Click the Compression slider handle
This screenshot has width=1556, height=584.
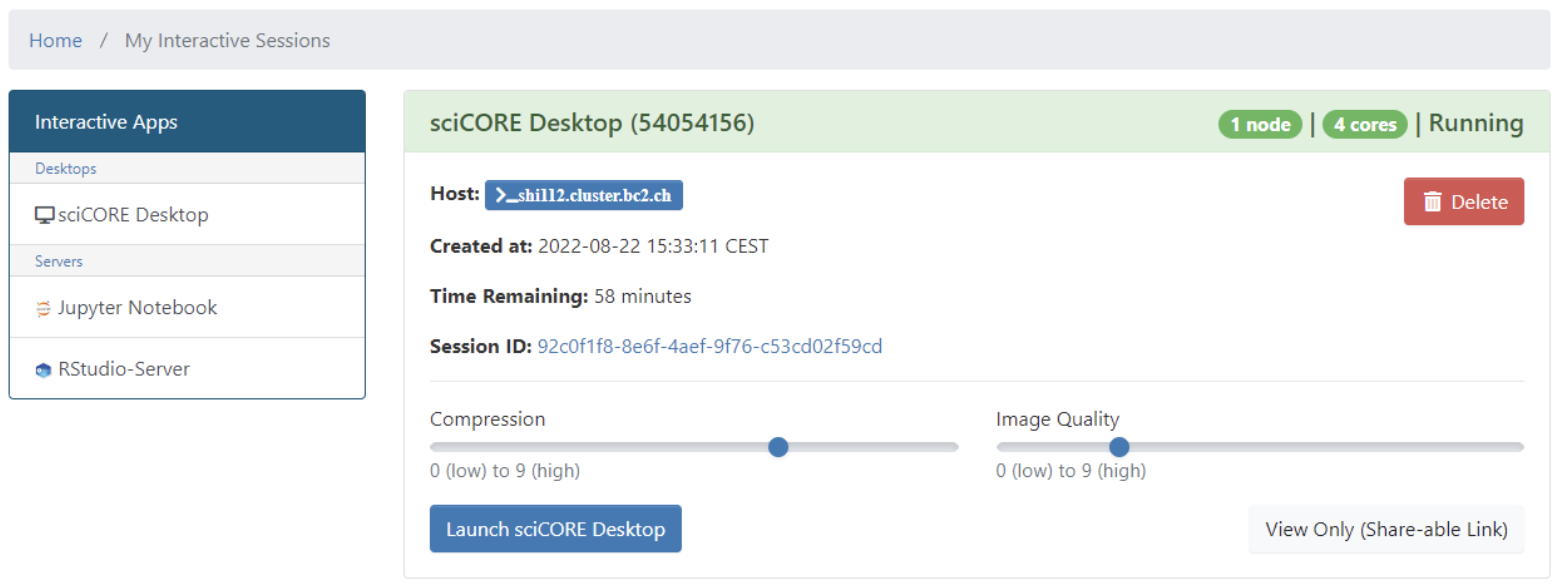point(778,447)
